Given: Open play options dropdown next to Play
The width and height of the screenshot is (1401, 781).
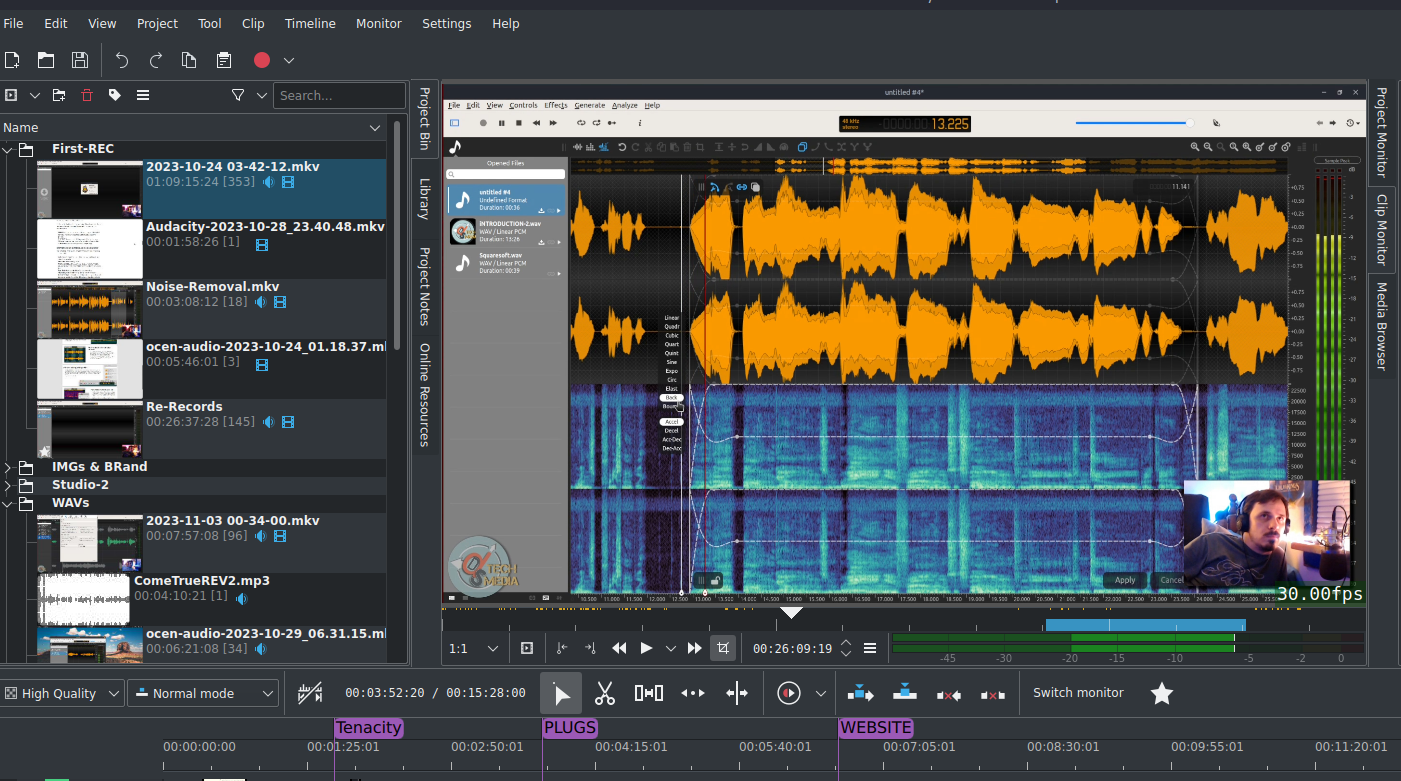Looking at the screenshot, I should (x=671, y=649).
